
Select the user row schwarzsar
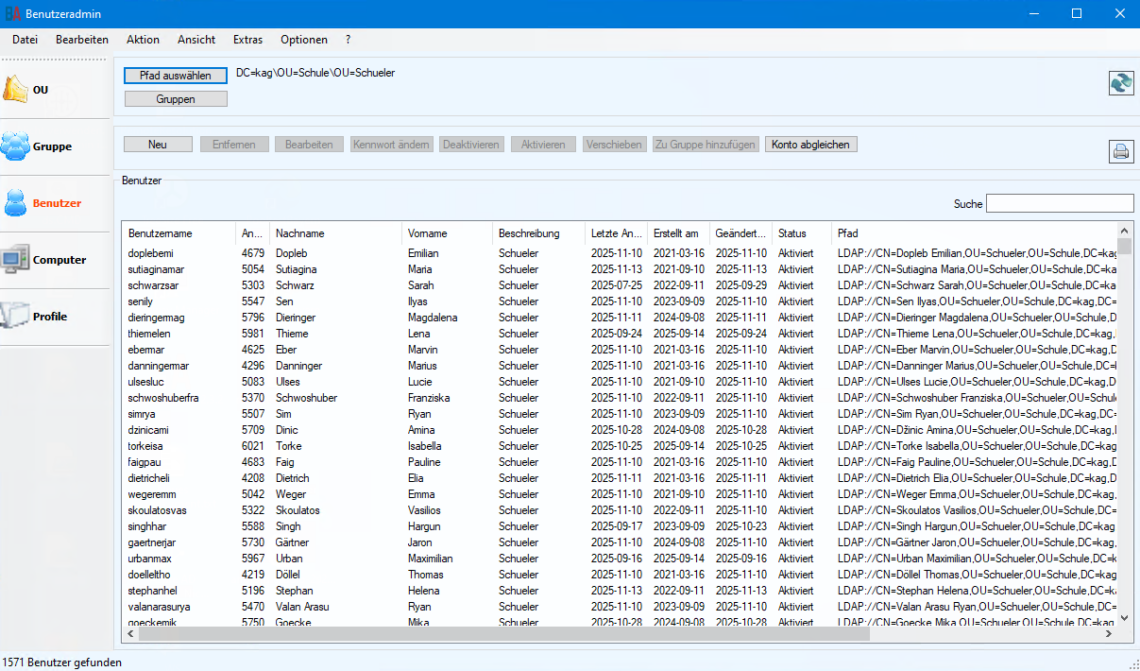tap(155, 285)
